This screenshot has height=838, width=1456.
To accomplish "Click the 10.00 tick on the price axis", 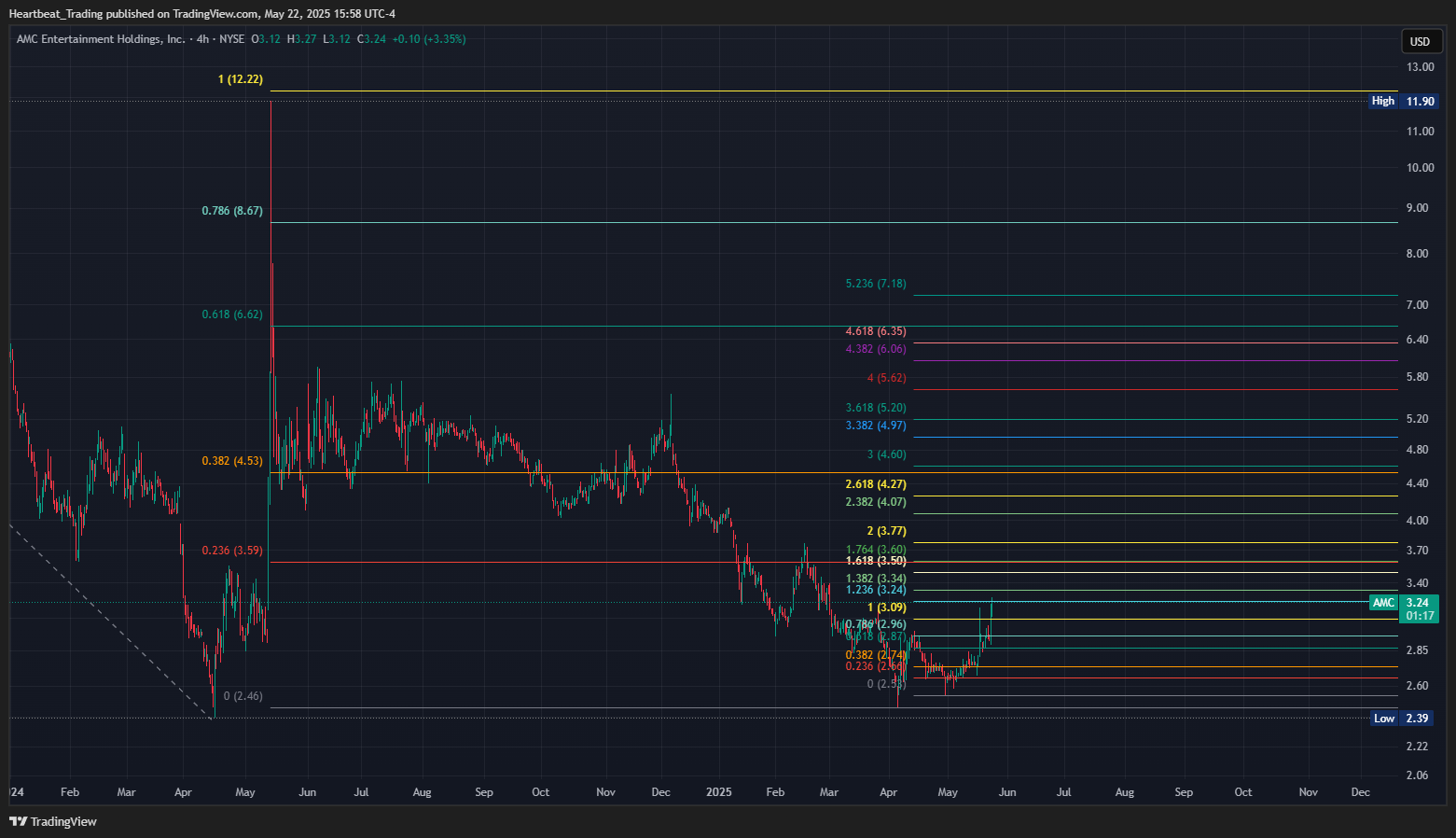I will coord(1420,168).
